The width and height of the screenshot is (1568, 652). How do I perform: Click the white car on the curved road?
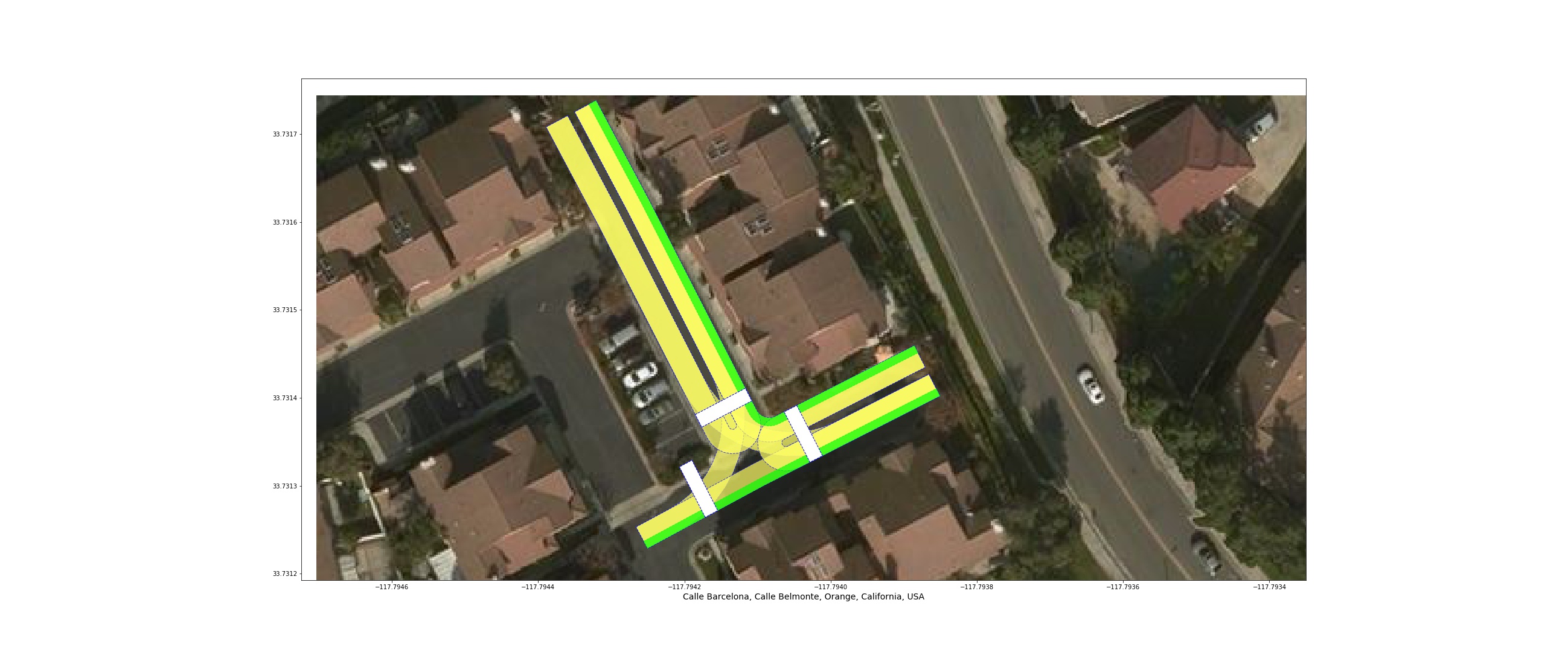[x=1091, y=385]
